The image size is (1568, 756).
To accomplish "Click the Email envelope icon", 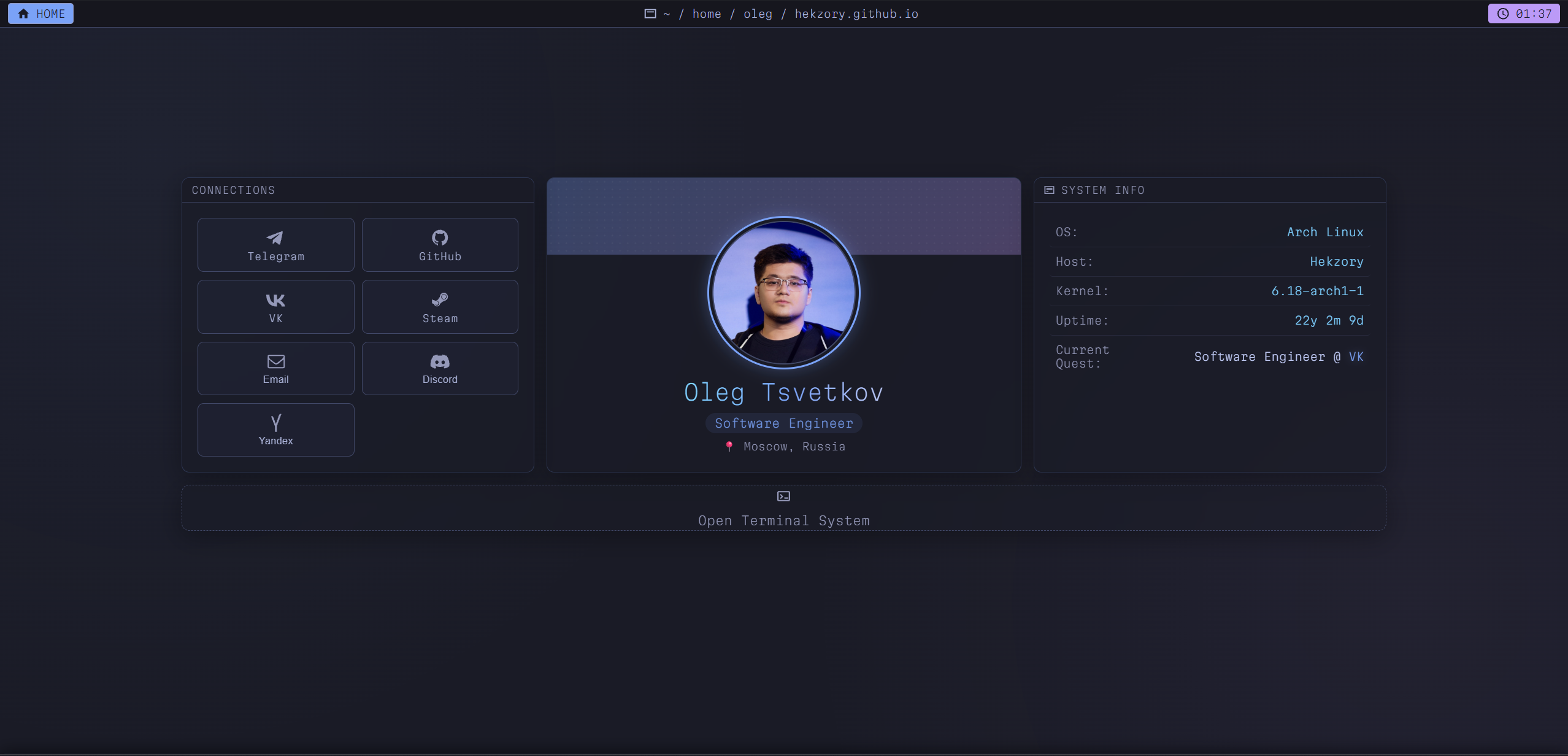I will 275,361.
